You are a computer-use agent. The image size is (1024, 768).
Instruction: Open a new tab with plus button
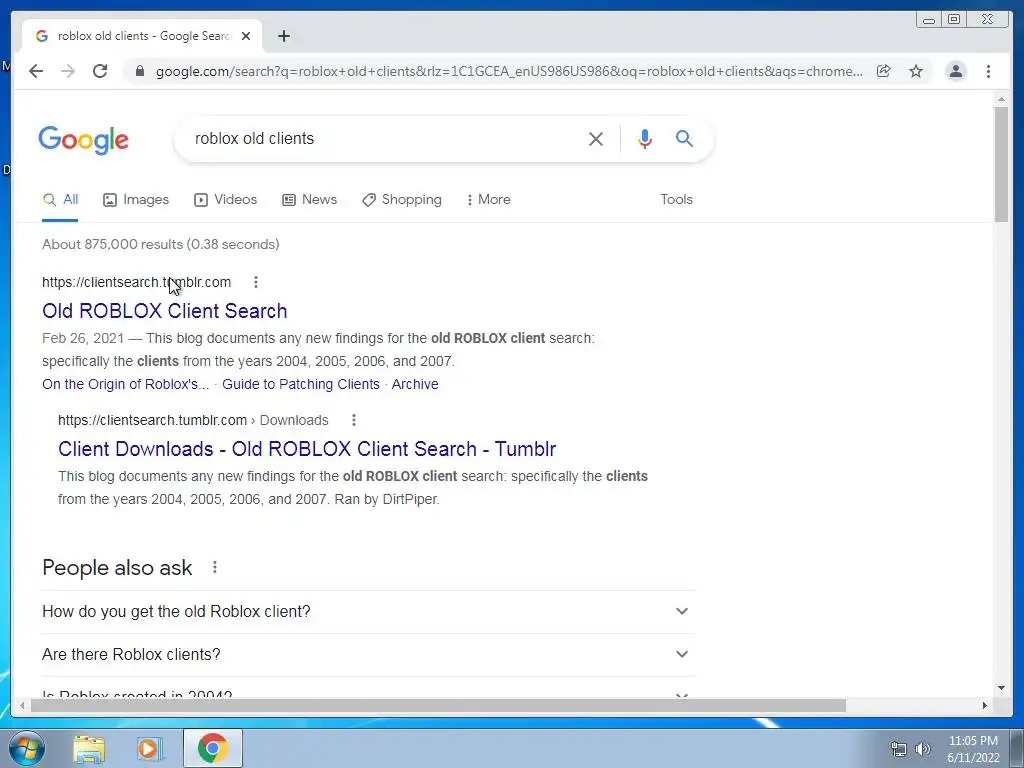click(284, 36)
